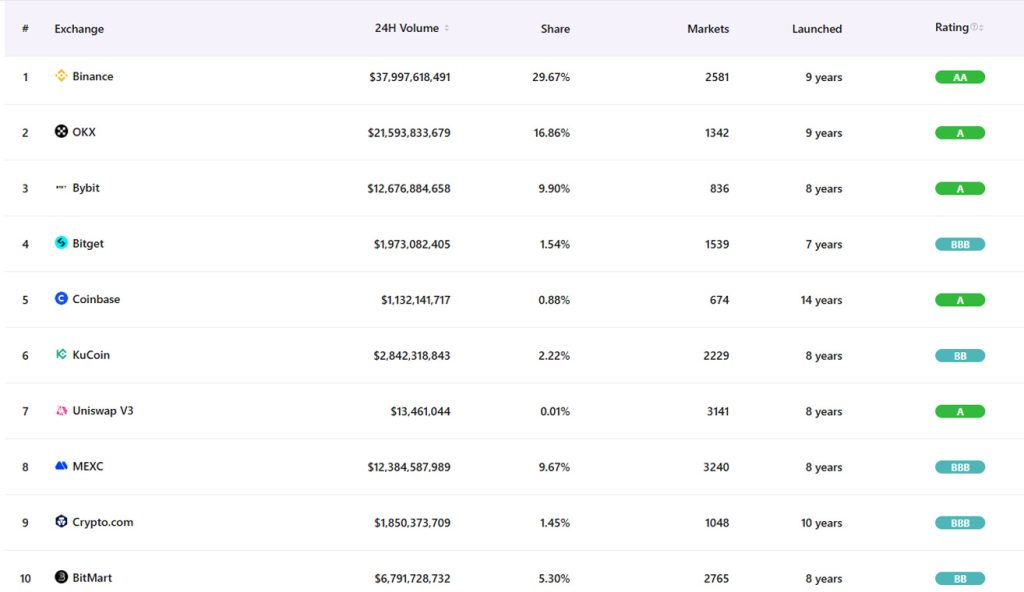Click the KuCoin logo icon
Viewport: 1024px width, 592px height.
coord(61,354)
